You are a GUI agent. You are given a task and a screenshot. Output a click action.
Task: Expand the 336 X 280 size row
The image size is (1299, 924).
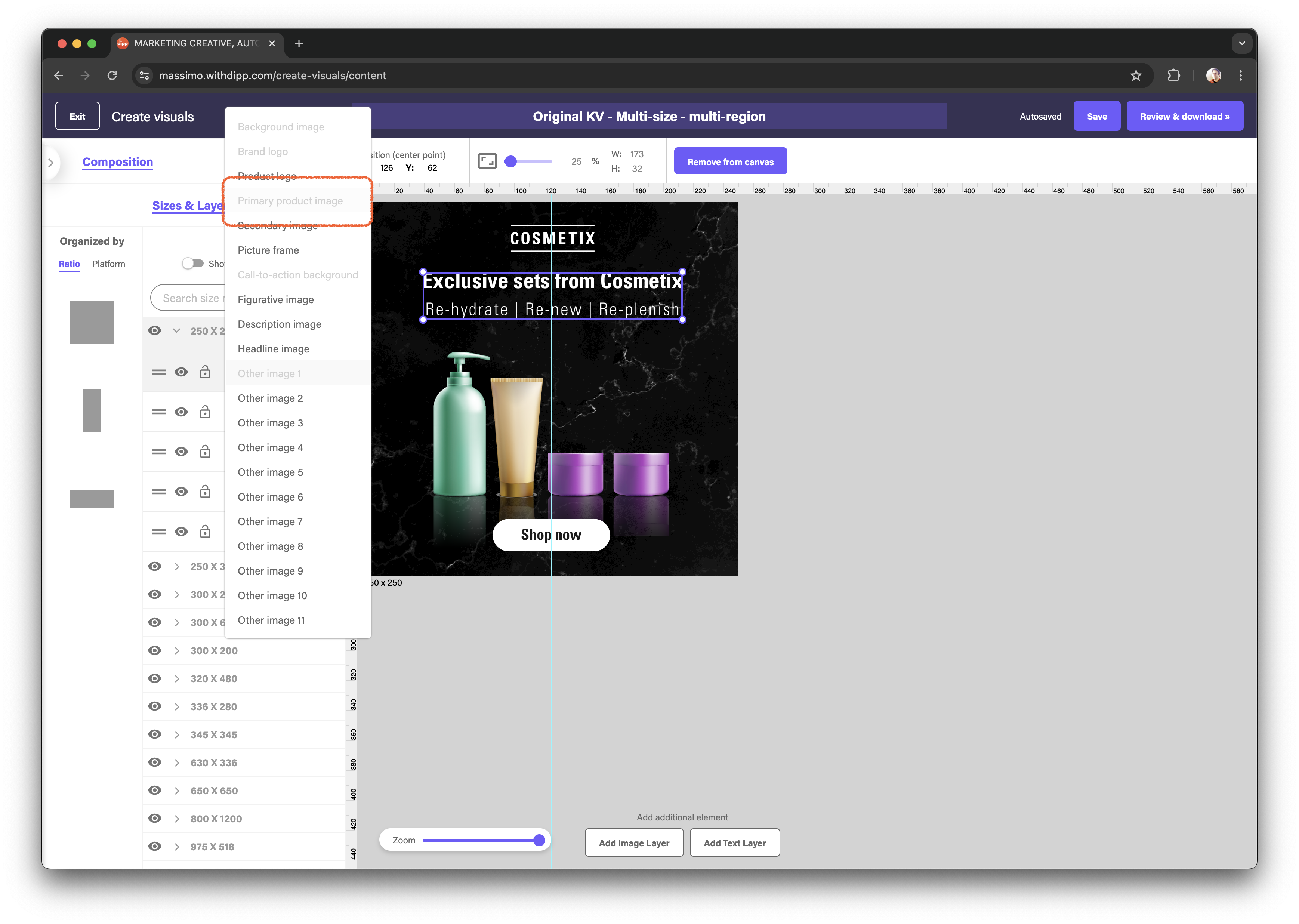coord(177,706)
